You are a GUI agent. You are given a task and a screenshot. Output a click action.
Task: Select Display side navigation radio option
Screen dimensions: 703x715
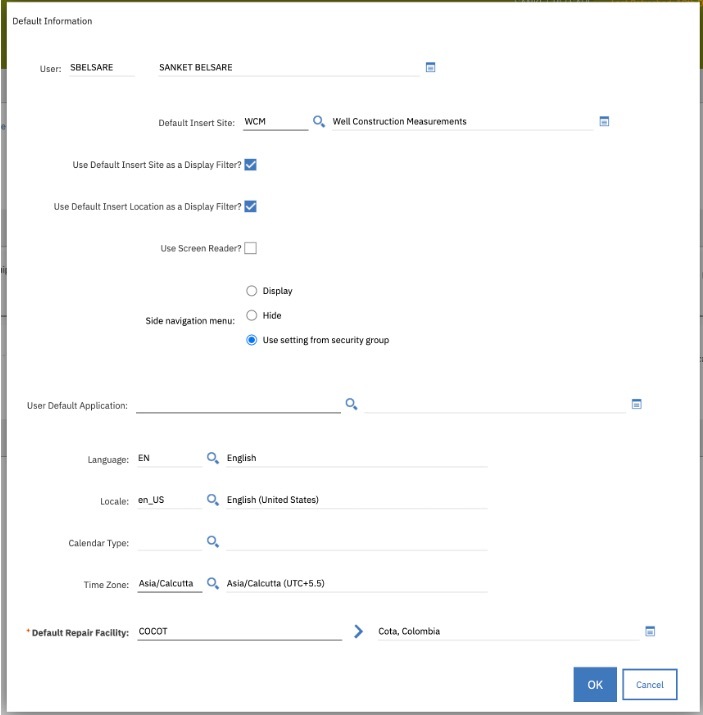(x=252, y=291)
